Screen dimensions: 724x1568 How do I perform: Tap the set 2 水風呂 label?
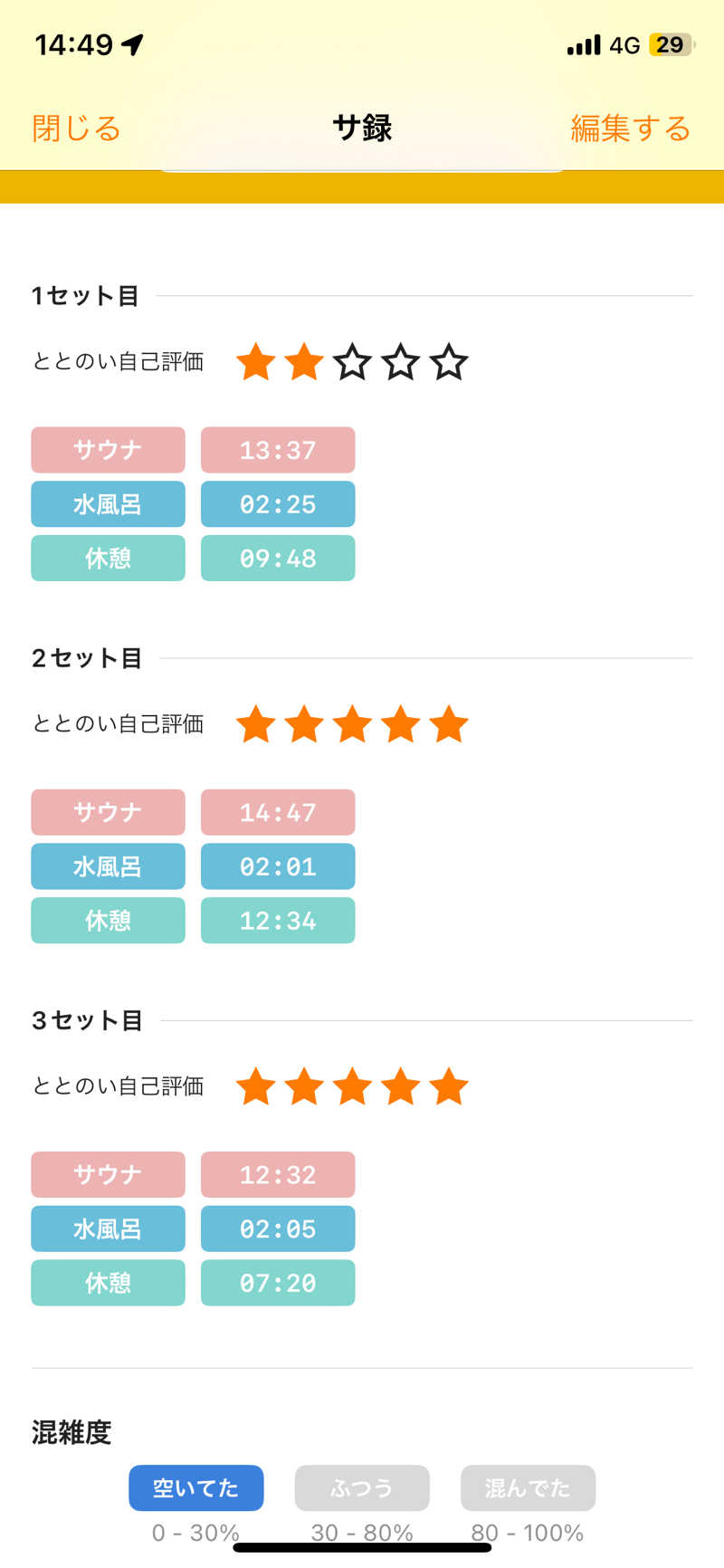coord(108,866)
